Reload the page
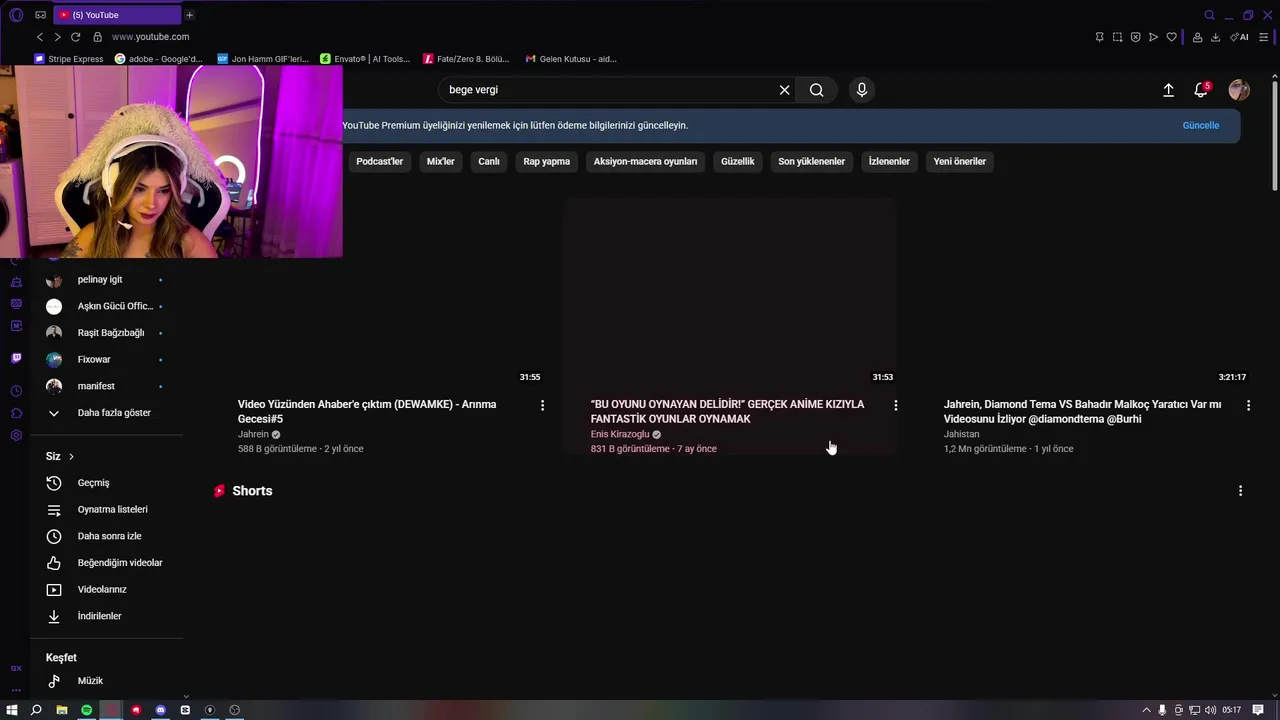Viewport: 1280px width, 720px height. tap(75, 37)
